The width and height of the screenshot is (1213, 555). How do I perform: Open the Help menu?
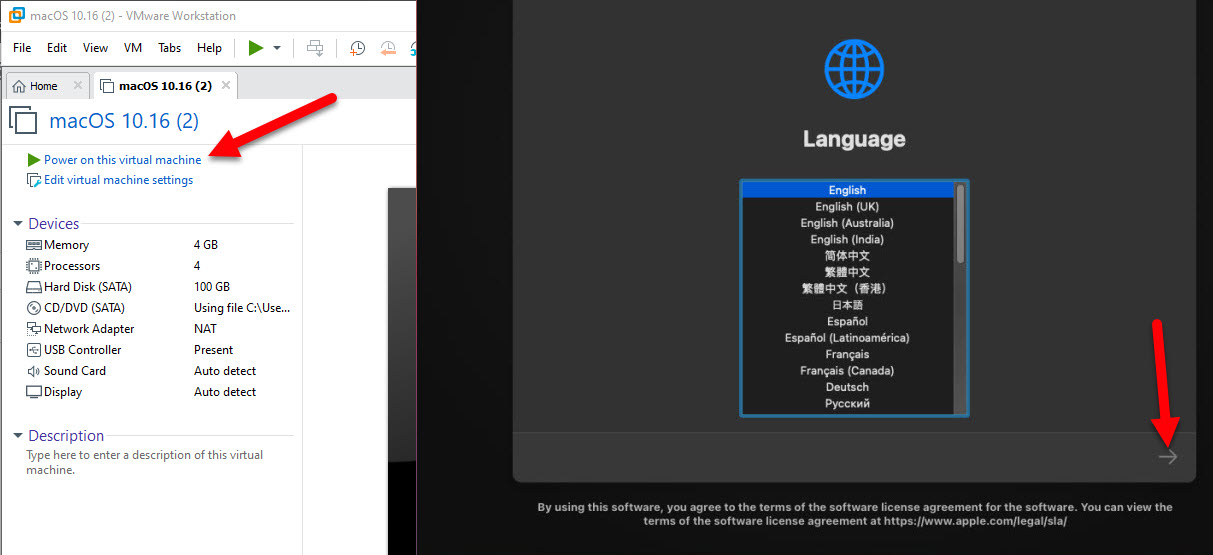click(209, 48)
